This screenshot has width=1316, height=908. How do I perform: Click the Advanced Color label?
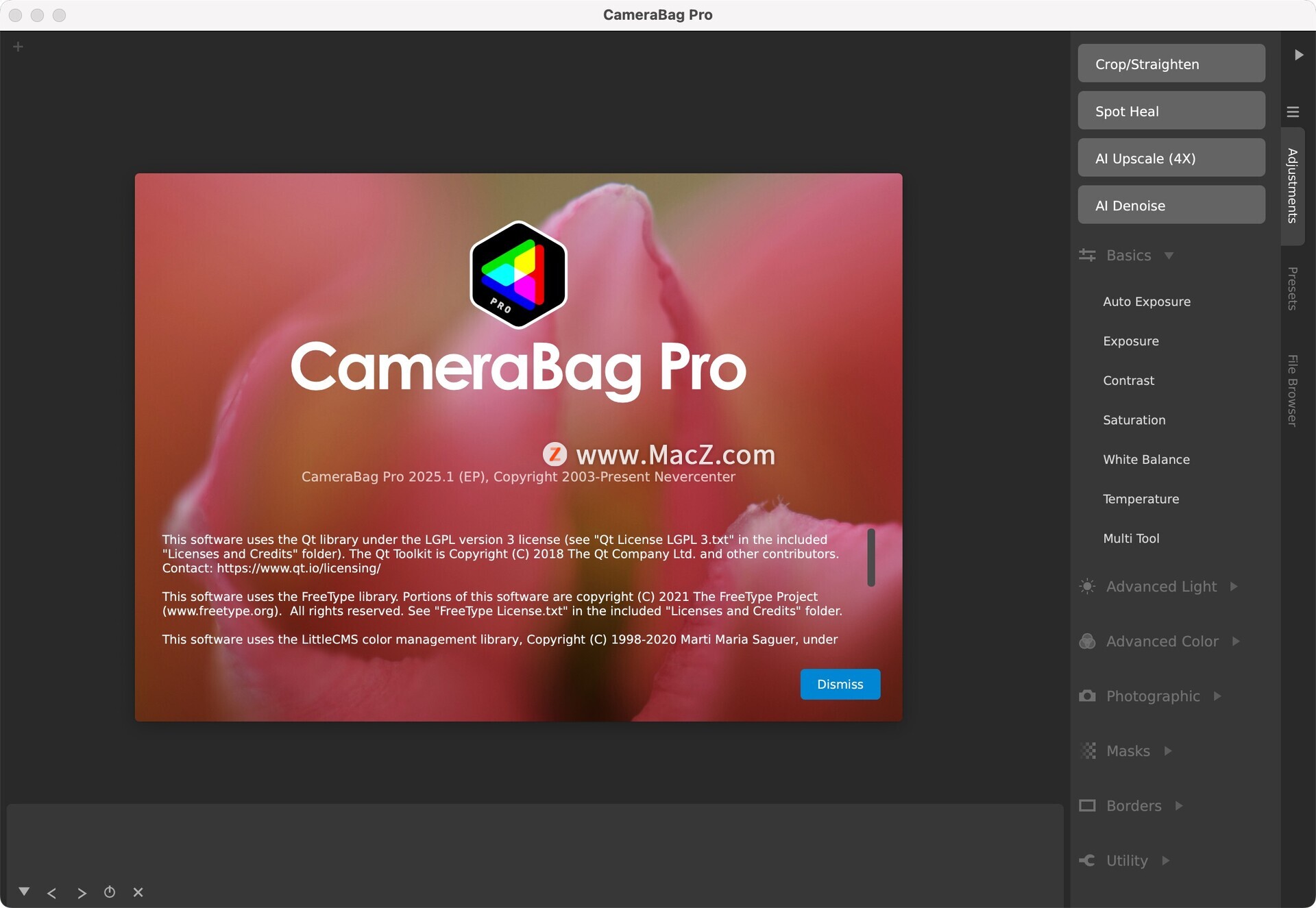tap(1162, 641)
